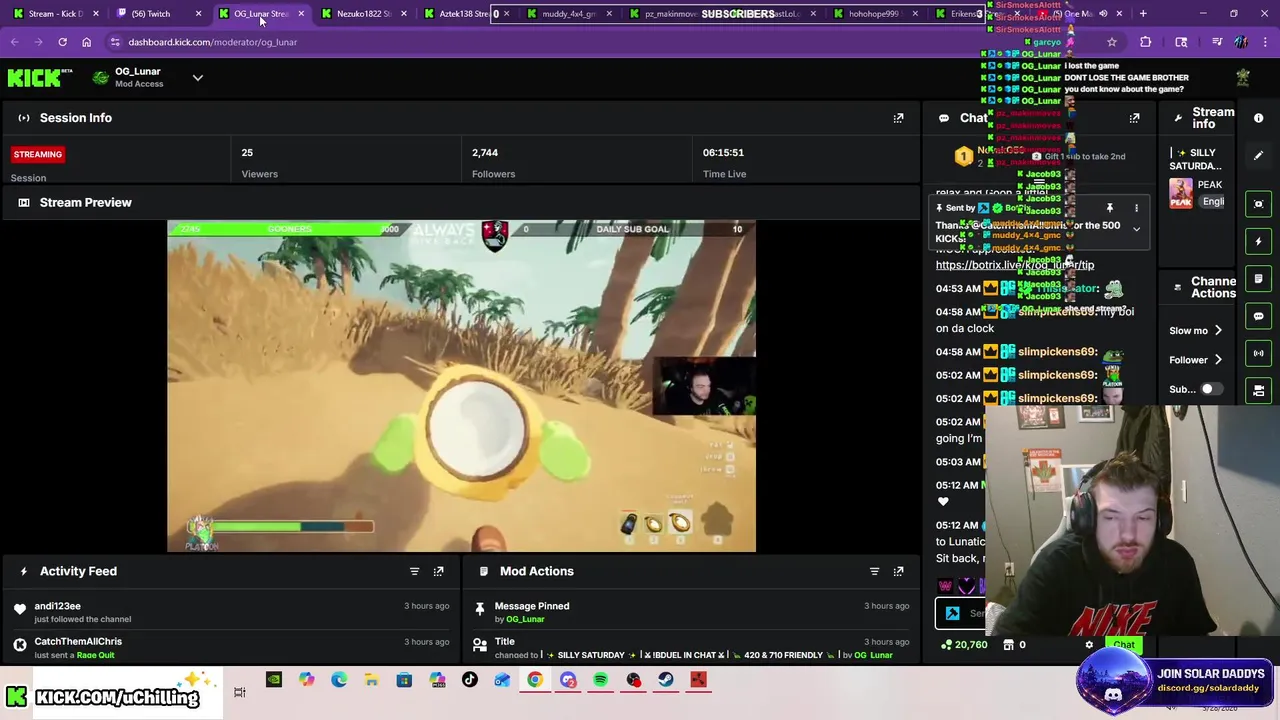Toggle Activity Feed lightning sidebar icon
Image resolution: width=1280 pixels, height=720 pixels.
pos(1258,241)
